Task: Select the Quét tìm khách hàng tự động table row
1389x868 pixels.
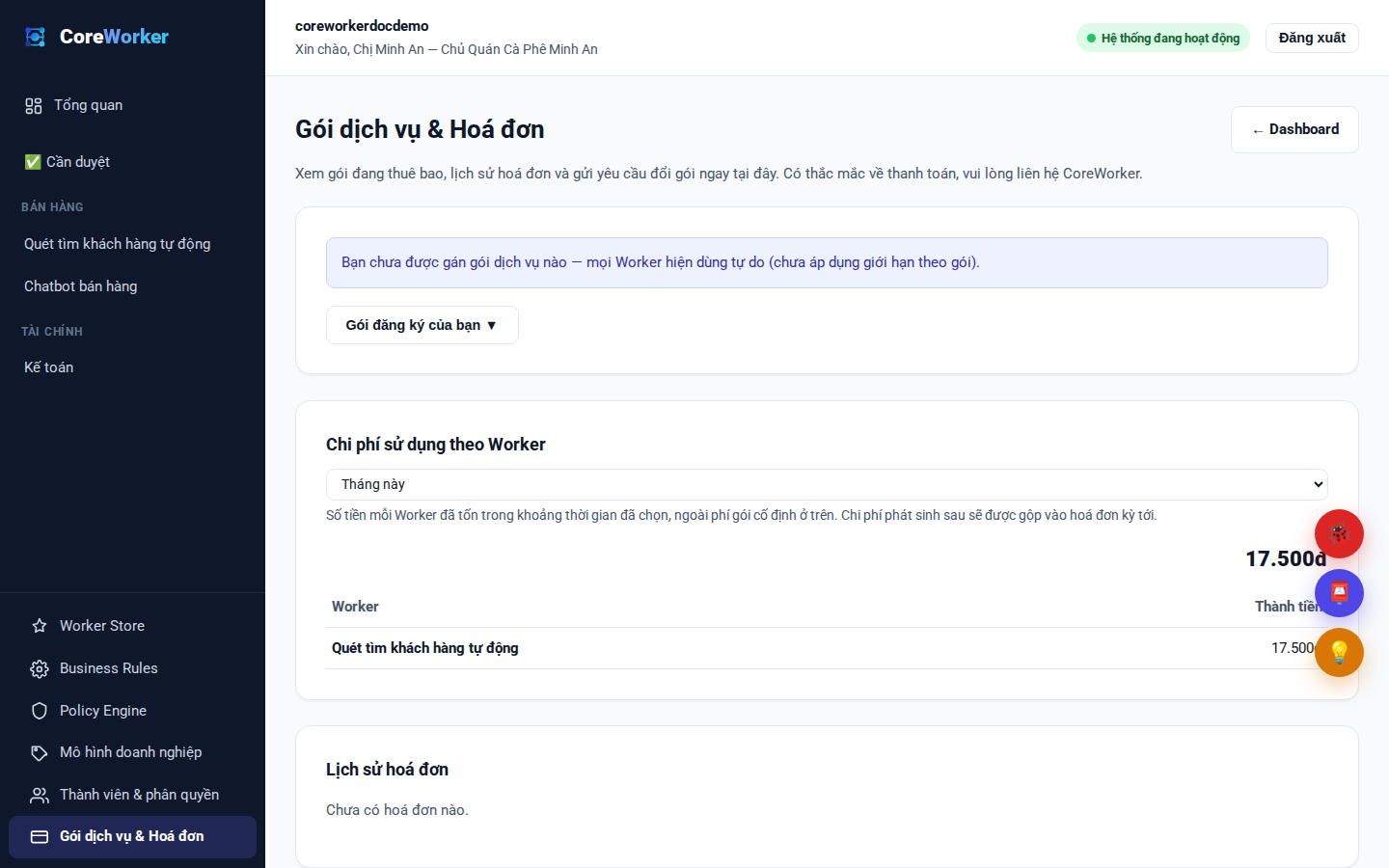Action: [827, 648]
